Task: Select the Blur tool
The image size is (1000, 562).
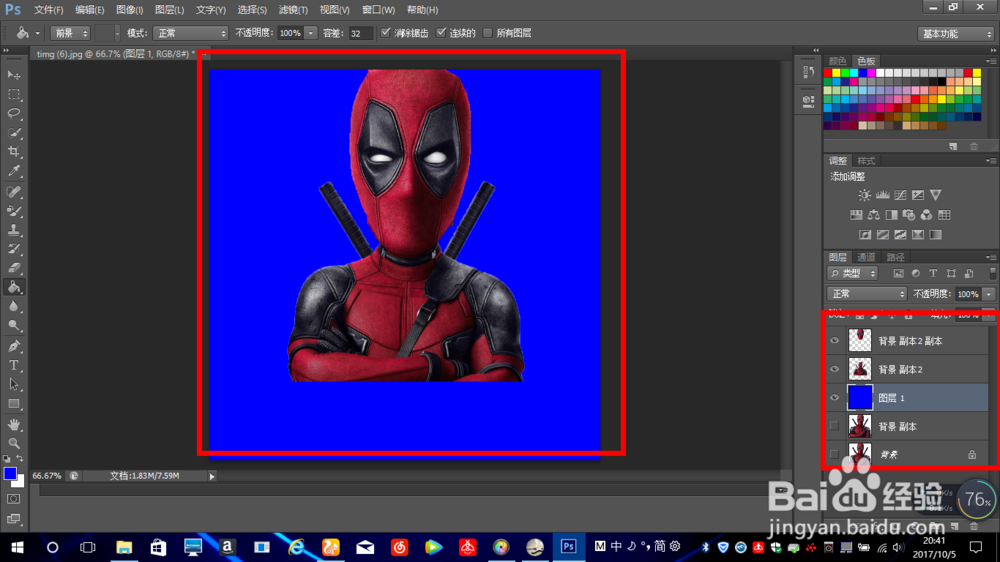Action: point(13,306)
